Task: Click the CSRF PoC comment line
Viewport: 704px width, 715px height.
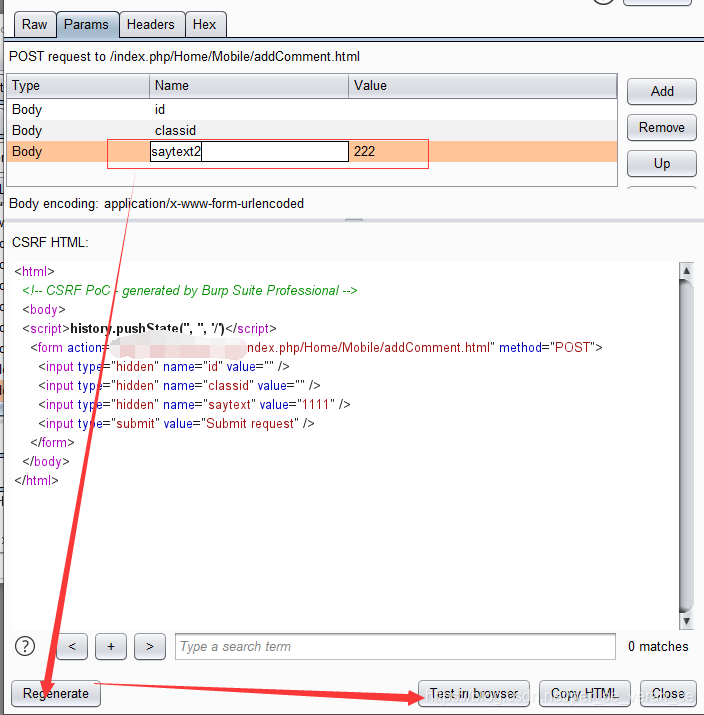Action: click(x=190, y=291)
